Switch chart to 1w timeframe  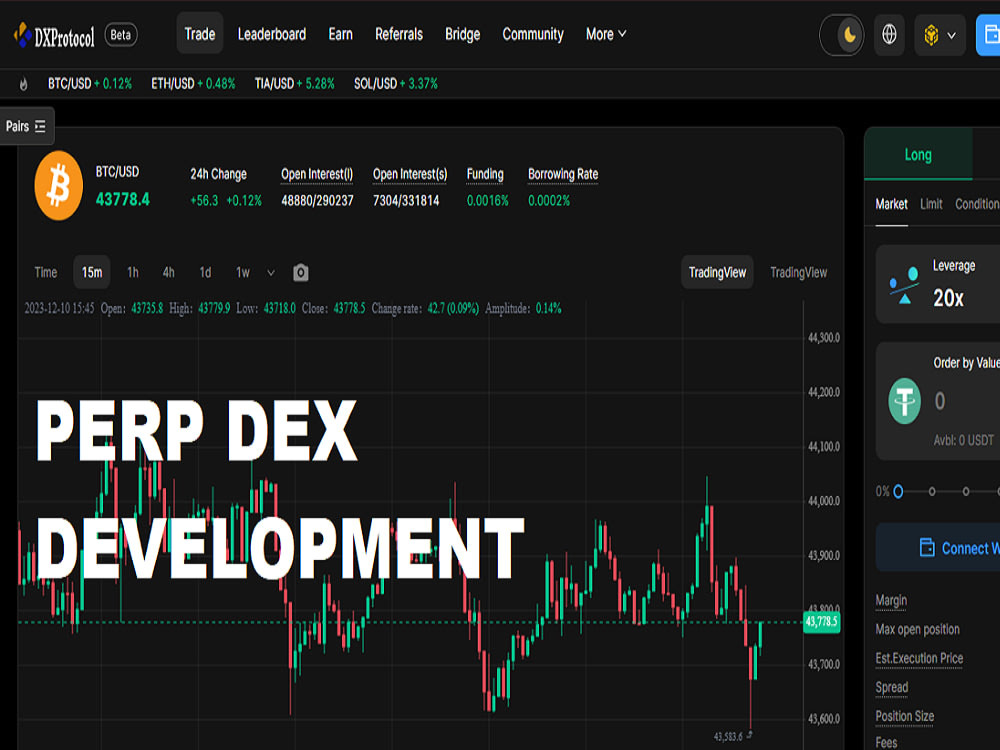(243, 272)
